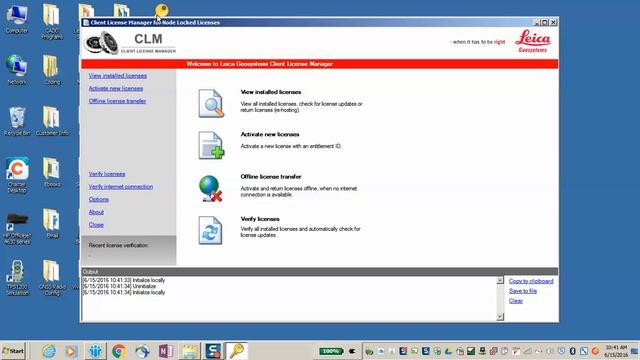Click the 'View installed licenses' heading in main panel
The image size is (640, 360).
271,92
